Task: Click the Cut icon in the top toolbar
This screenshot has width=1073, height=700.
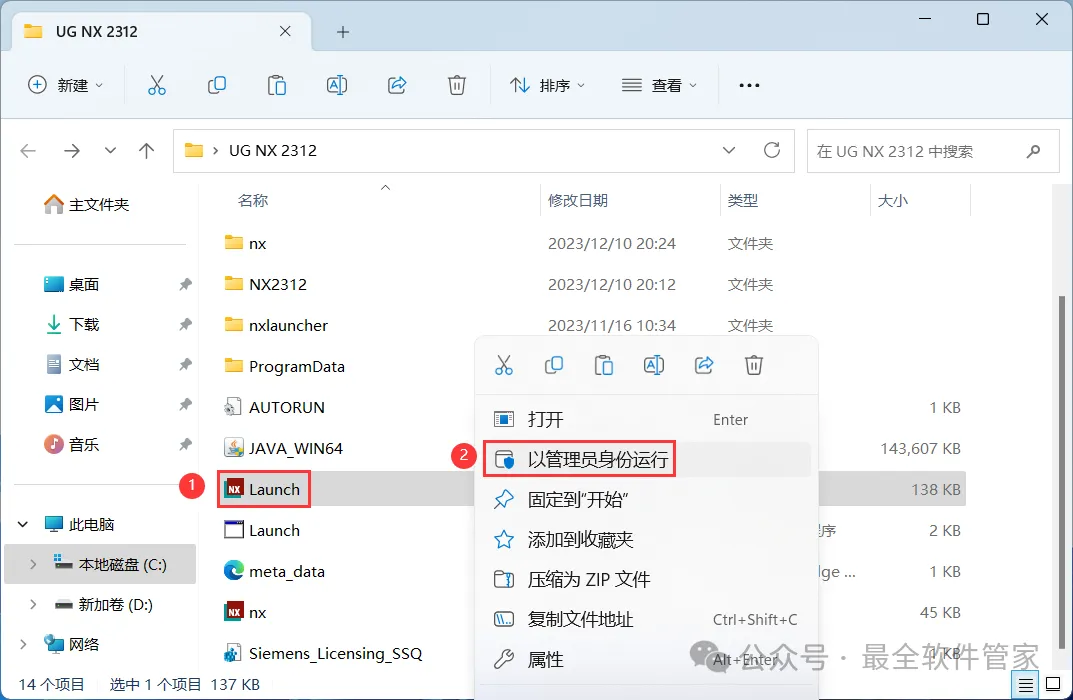Action: (x=157, y=85)
